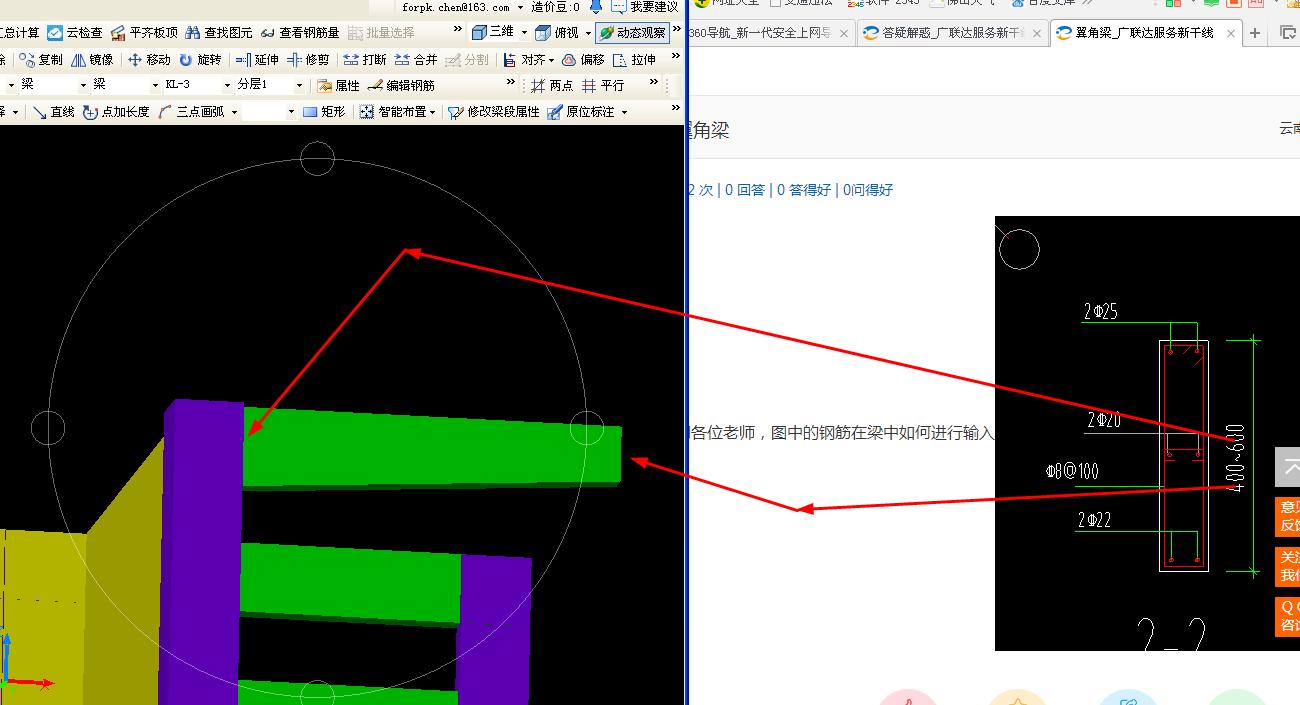
Task: Select the 直线 line drawing tool
Action: click(53, 112)
